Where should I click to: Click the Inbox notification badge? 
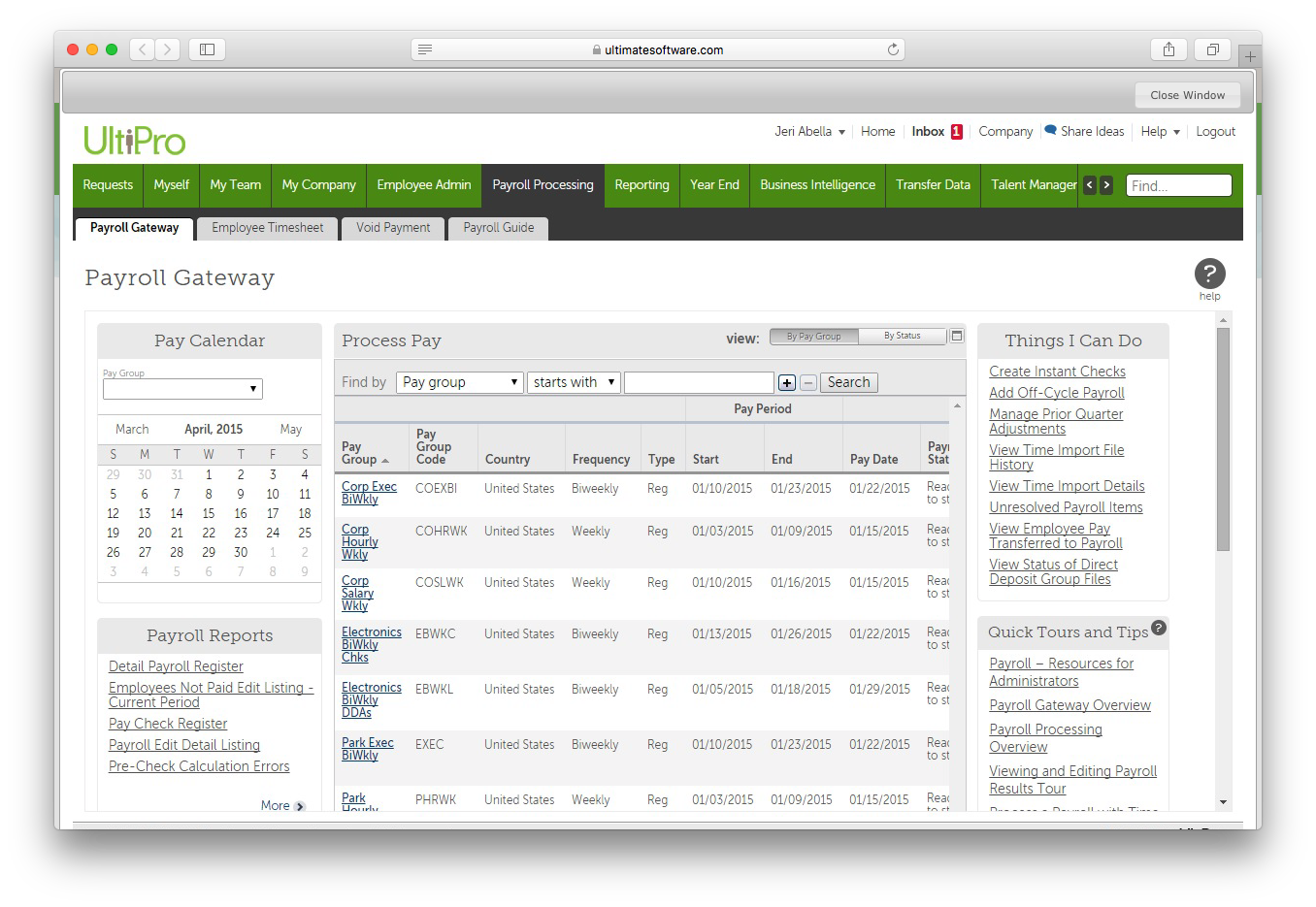(957, 132)
